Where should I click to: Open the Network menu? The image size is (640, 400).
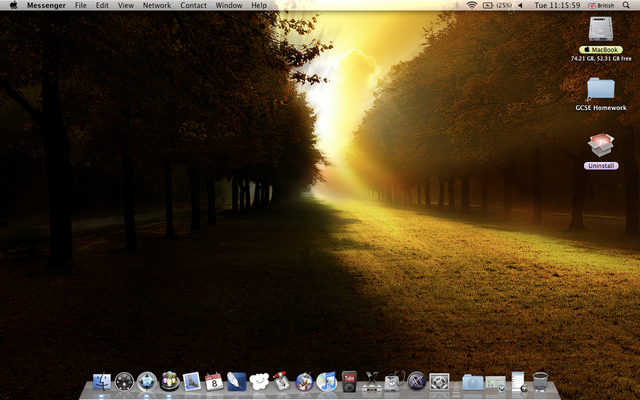(x=156, y=5)
